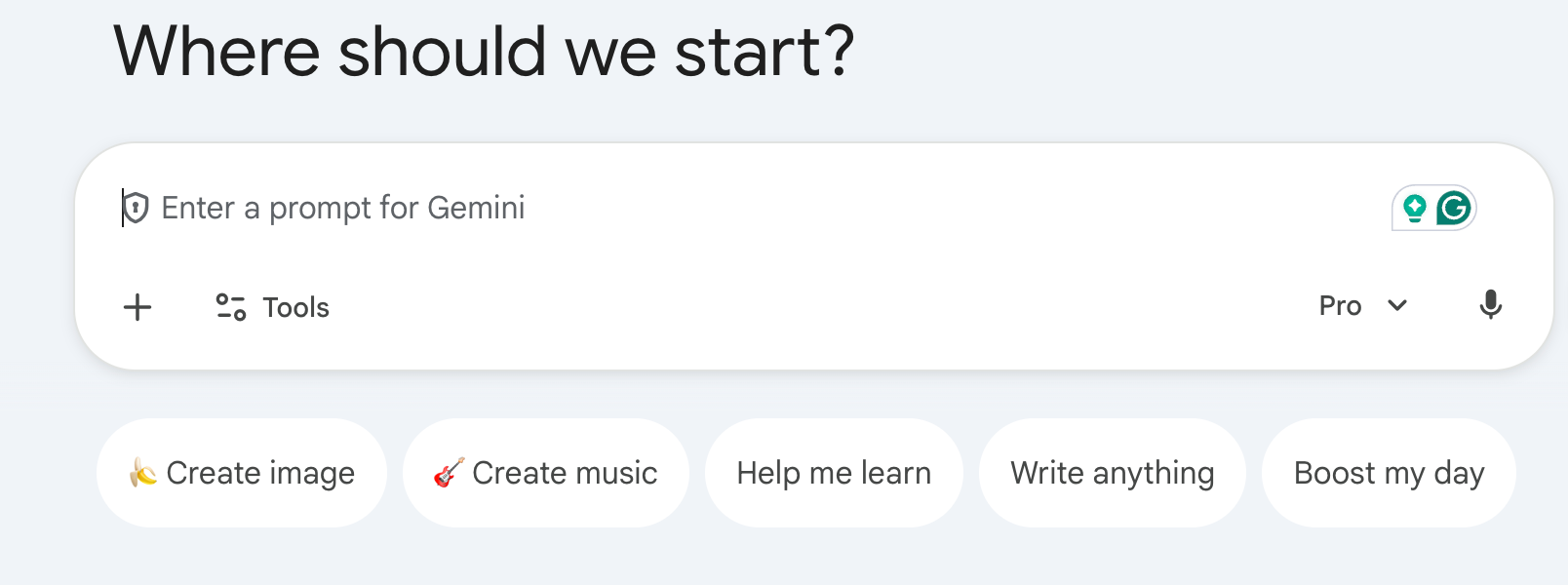Image resolution: width=1568 pixels, height=585 pixels.
Task: Click the word Gemini in the placeholder text
Action: coord(476,208)
